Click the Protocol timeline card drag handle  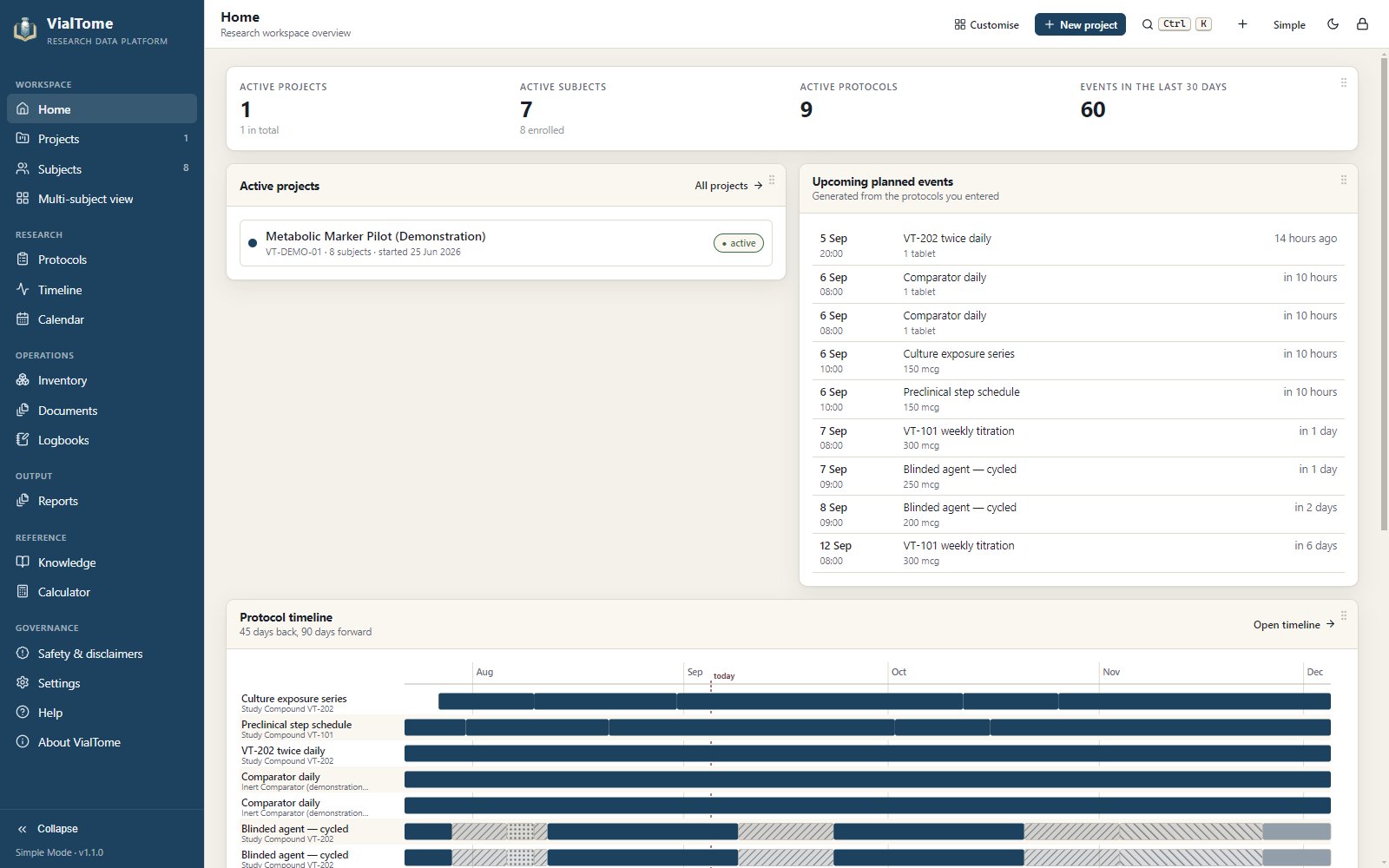point(1344,615)
